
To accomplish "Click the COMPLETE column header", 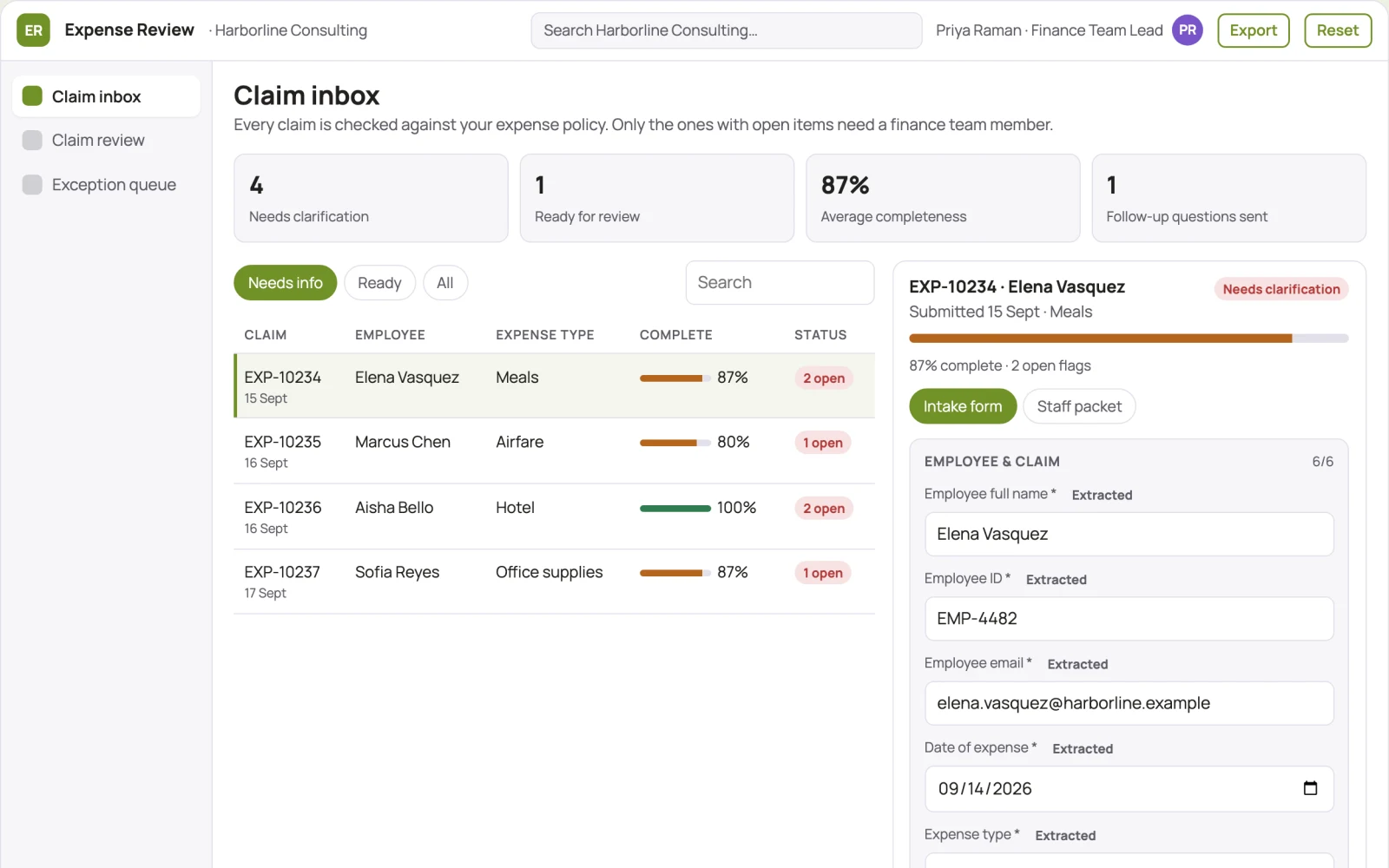I will point(675,335).
